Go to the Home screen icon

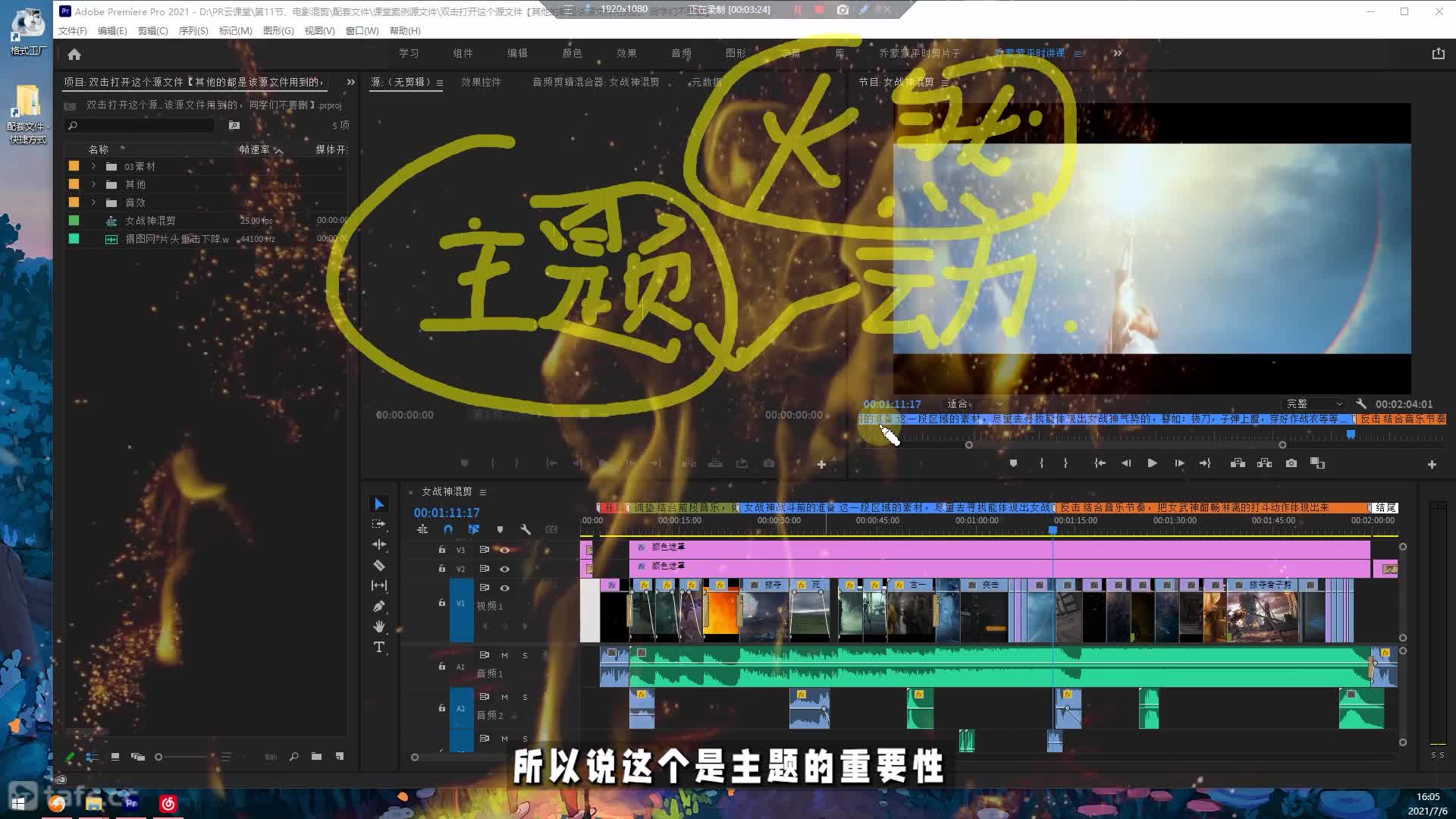(x=74, y=54)
